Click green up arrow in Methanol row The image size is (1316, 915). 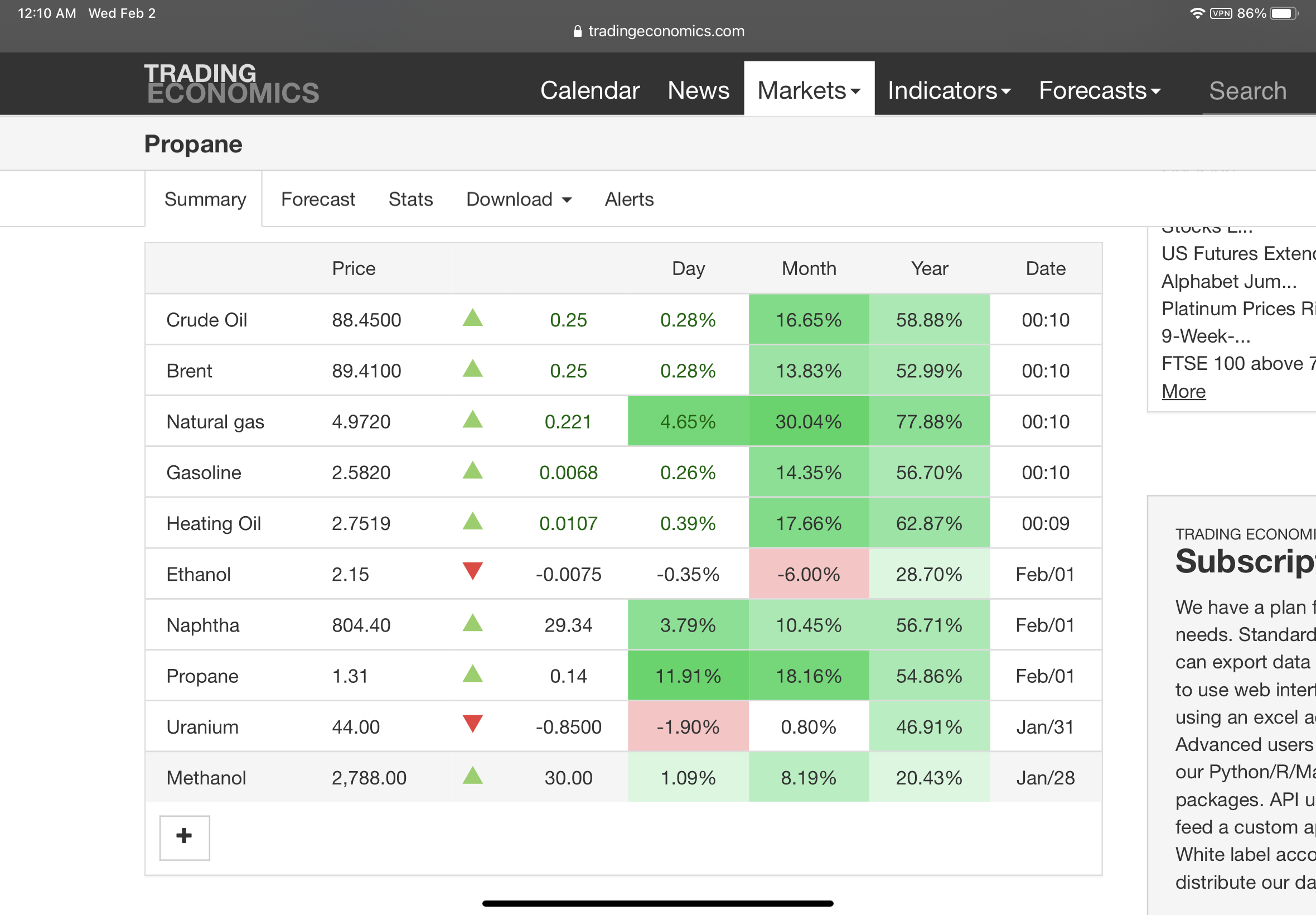click(473, 775)
